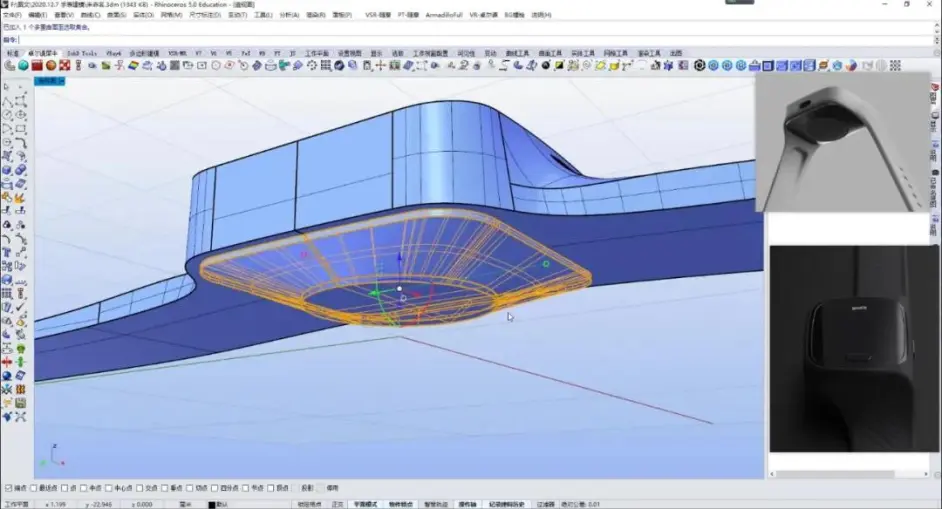
Task: Open the ArmadilloFull menu
Action: 444,14
